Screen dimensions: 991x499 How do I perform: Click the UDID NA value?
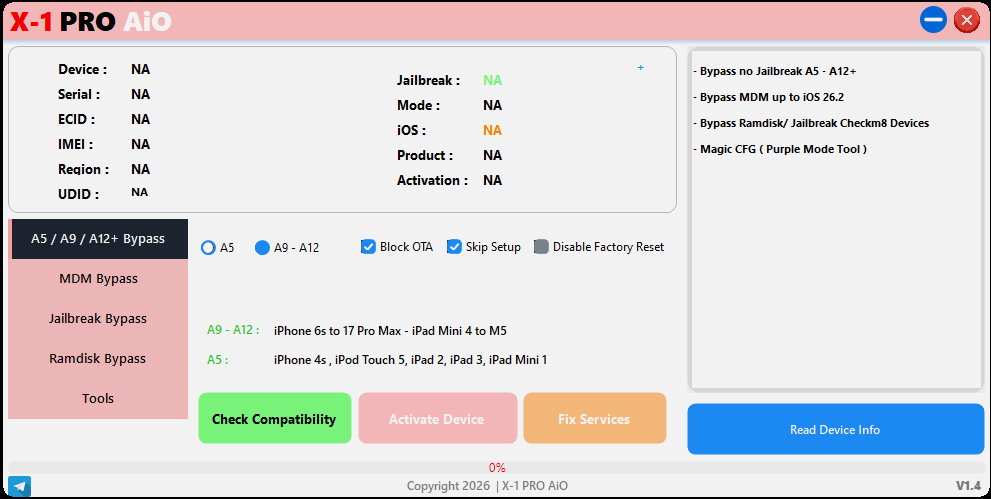140,192
